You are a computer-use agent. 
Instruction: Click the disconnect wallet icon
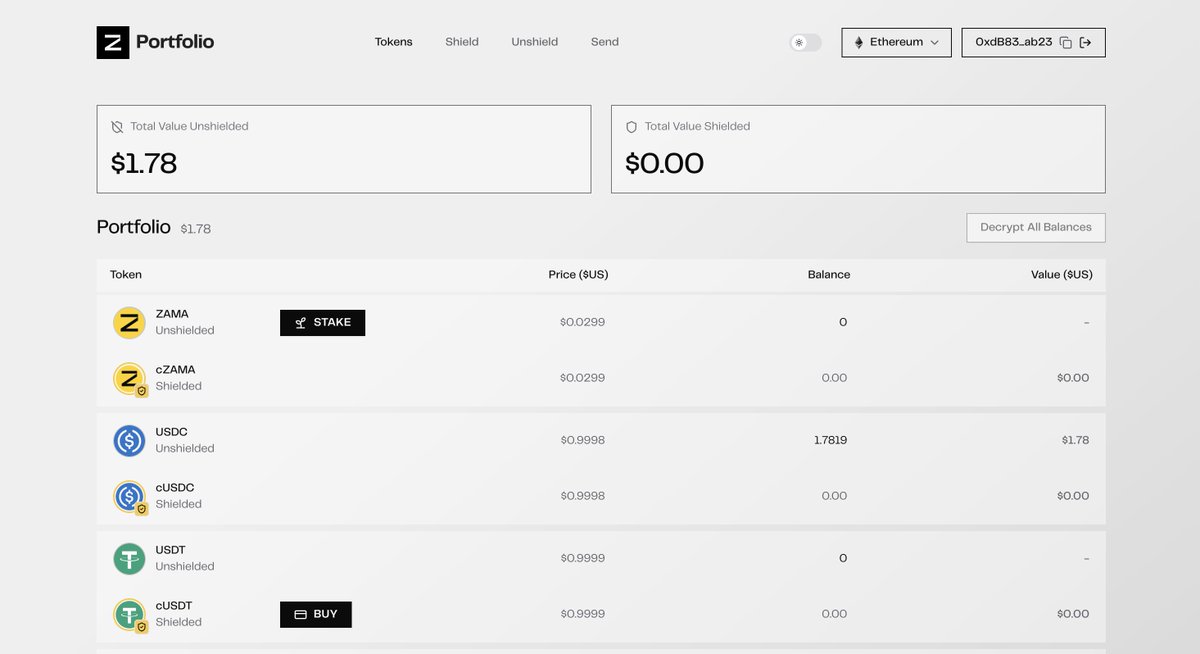(1085, 43)
